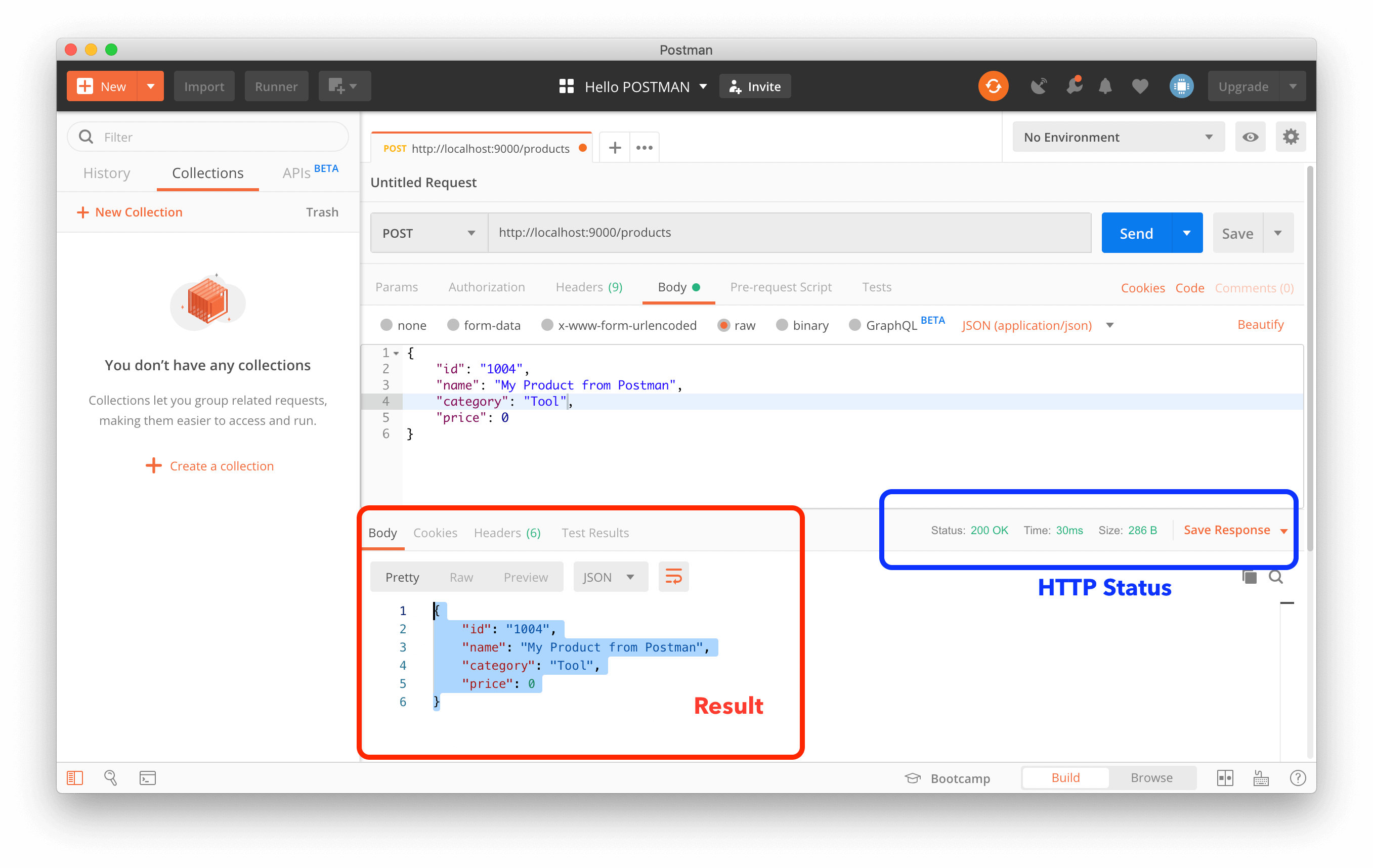Select the GraphQL body option
Image resolution: width=1373 pixels, height=868 pixels.
[x=854, y=325]
